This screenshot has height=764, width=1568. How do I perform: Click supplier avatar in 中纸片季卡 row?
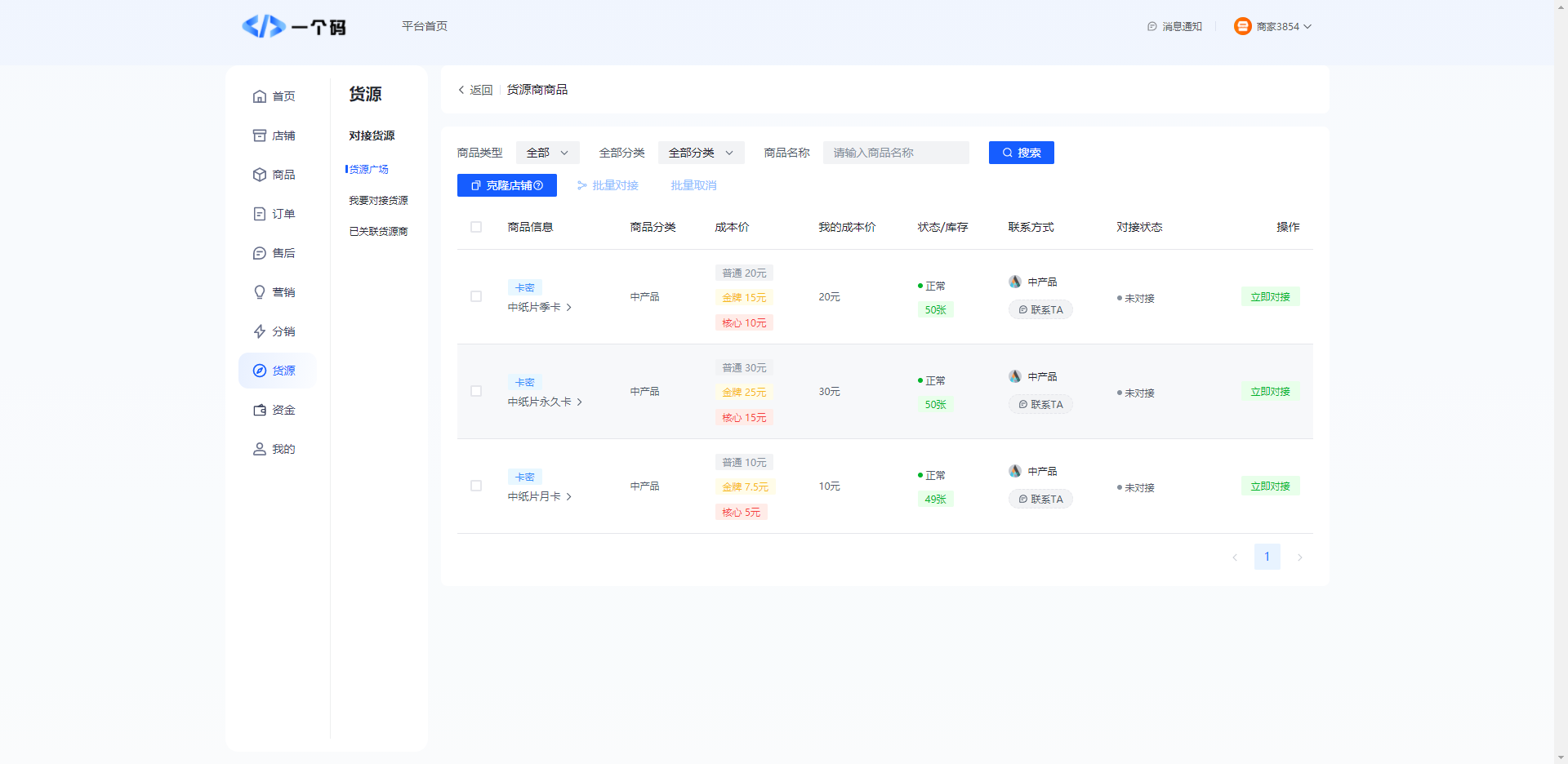[1015, 282]
